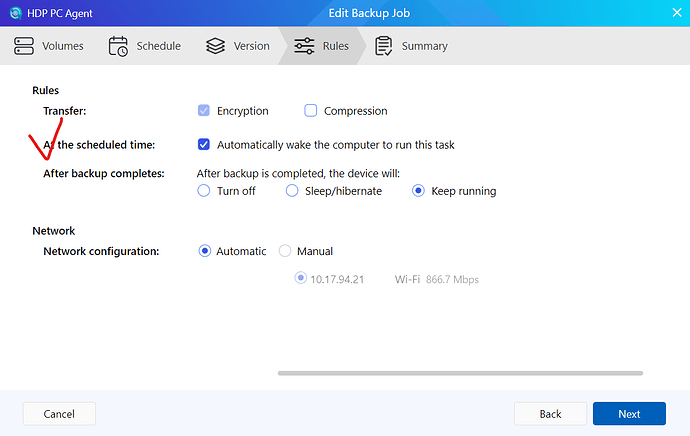Click the Volumes step drive icon
Screen dimensions: 690x436
24,46
